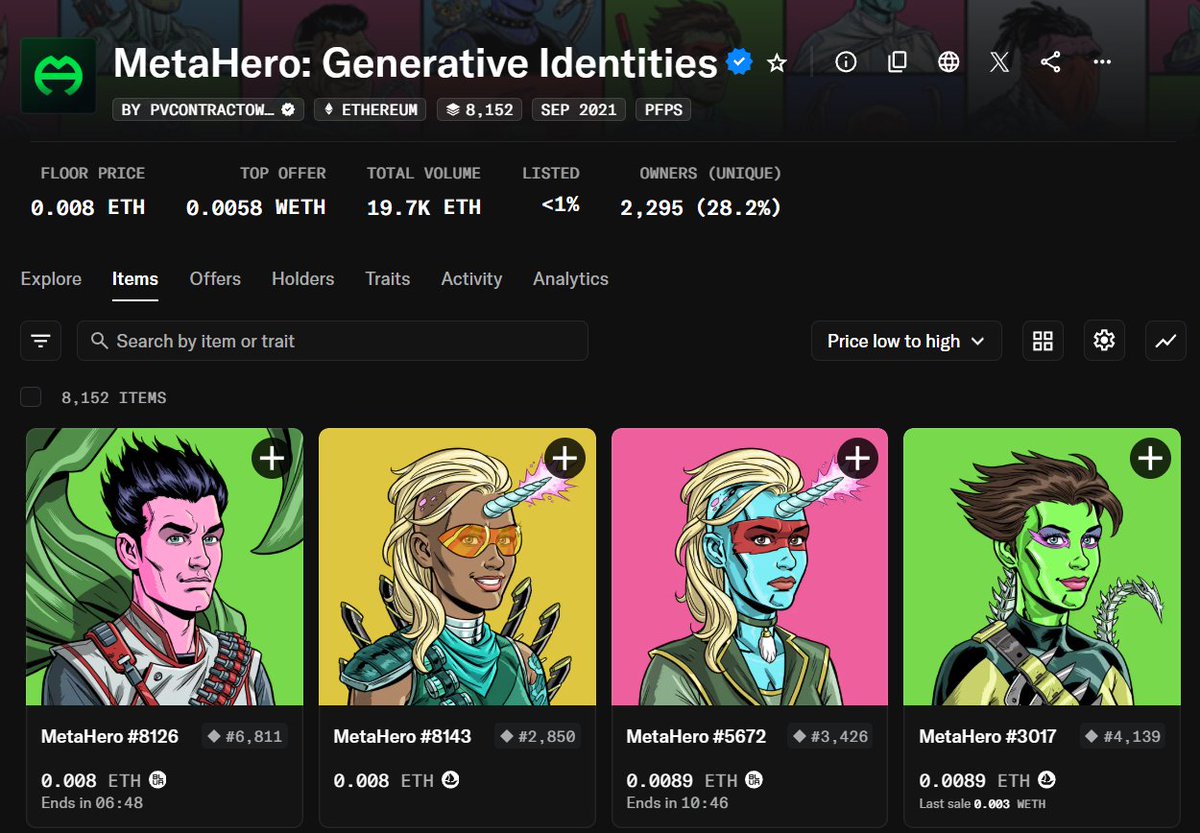Open the display settings gear icon
Viewport: 1200px width, 833px height.
[1104, 341]
